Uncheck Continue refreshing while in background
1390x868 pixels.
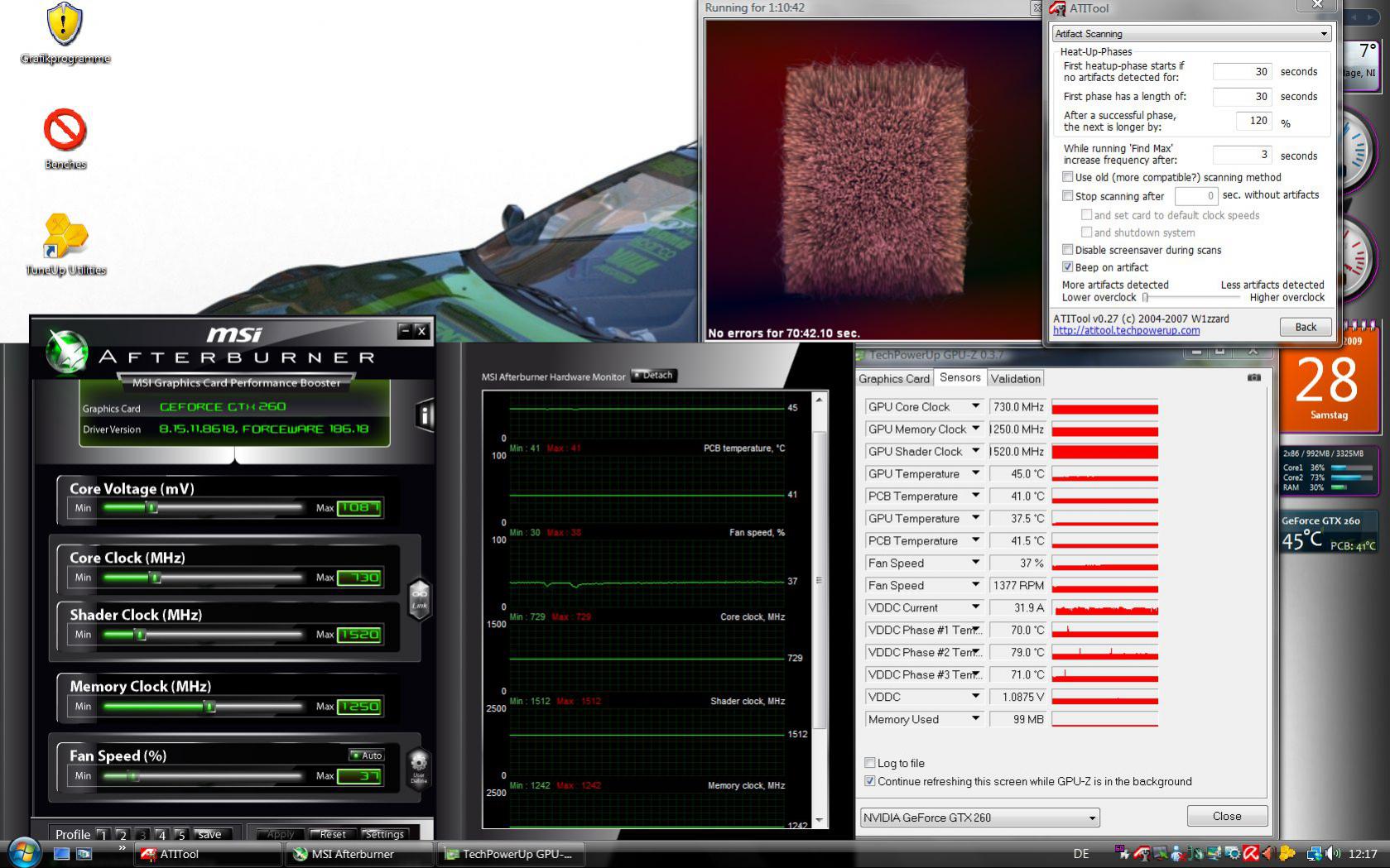coord(869,781)
